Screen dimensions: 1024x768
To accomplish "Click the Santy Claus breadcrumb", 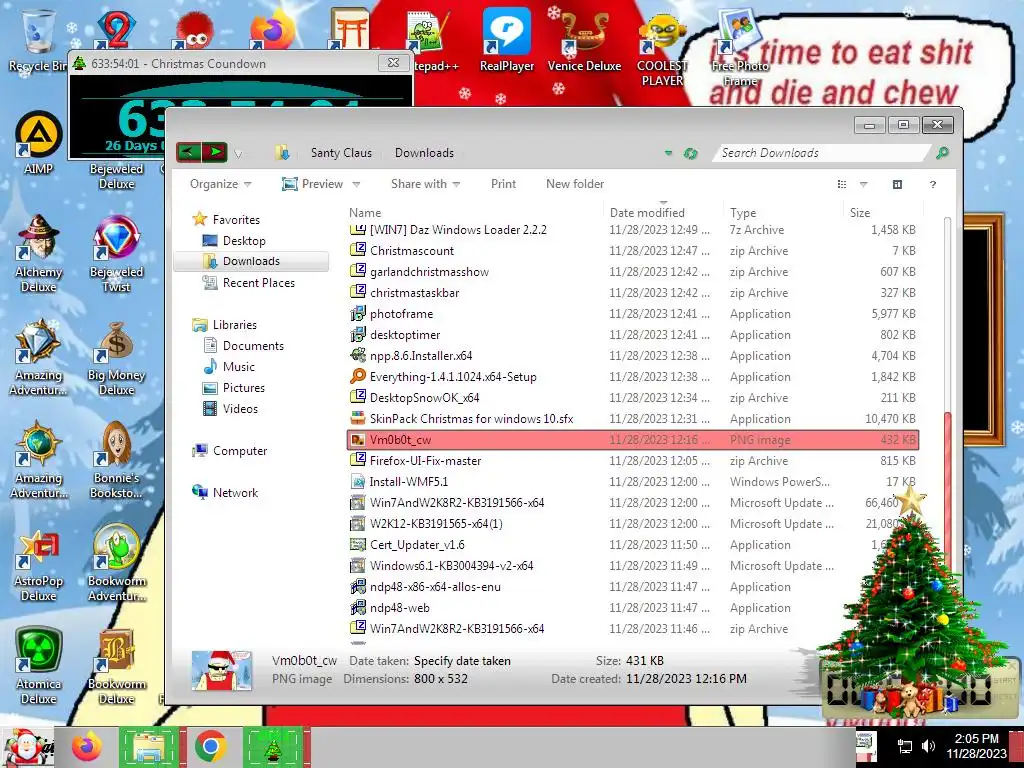I will pyautogui.click(x=341, y=153).
